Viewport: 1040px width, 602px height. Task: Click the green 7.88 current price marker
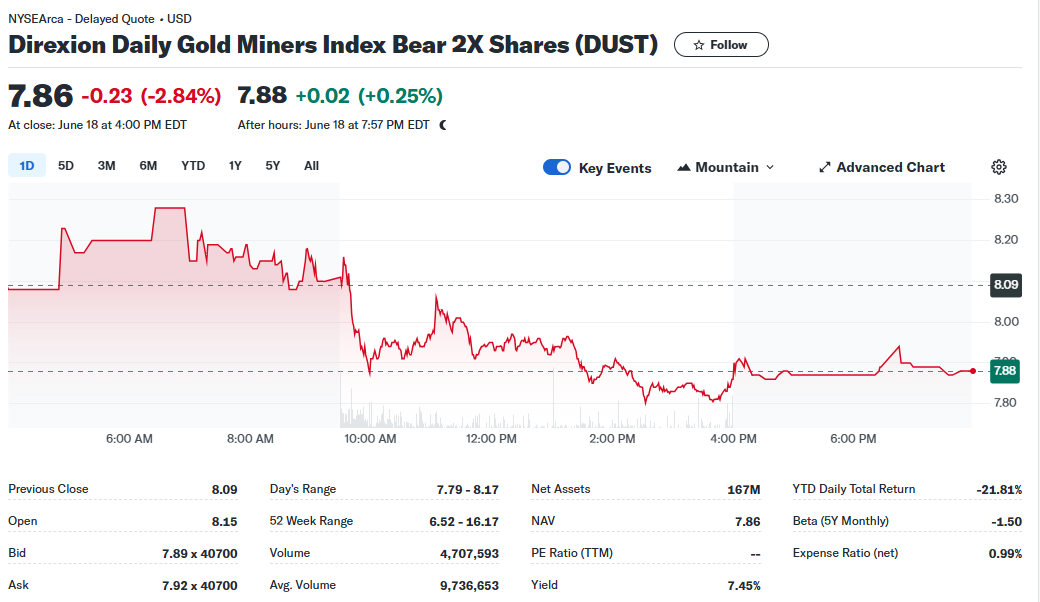click(1005, 371)
